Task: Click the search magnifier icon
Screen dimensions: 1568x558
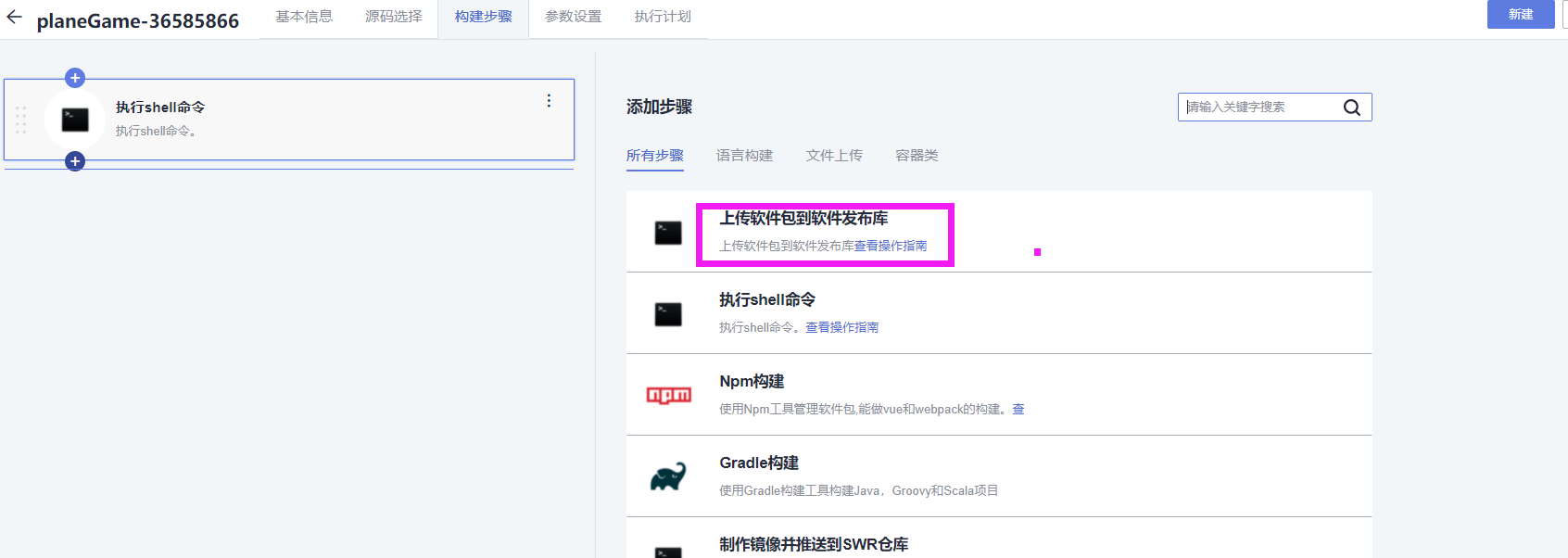Action: click(x=1352, y=108)
